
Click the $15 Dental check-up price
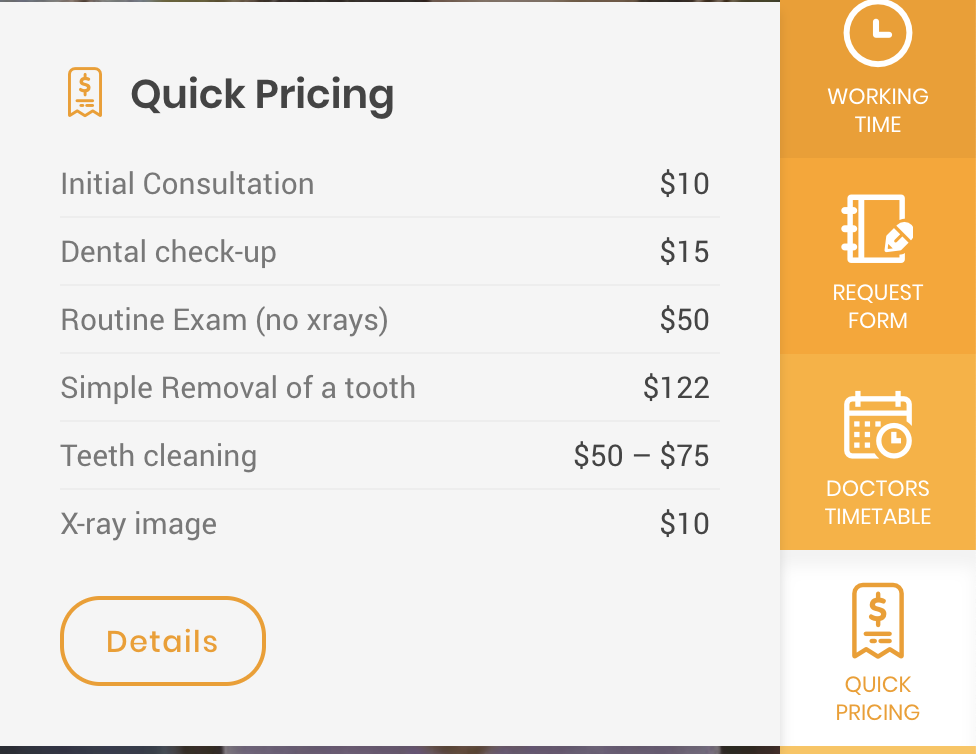coord(684,252)
